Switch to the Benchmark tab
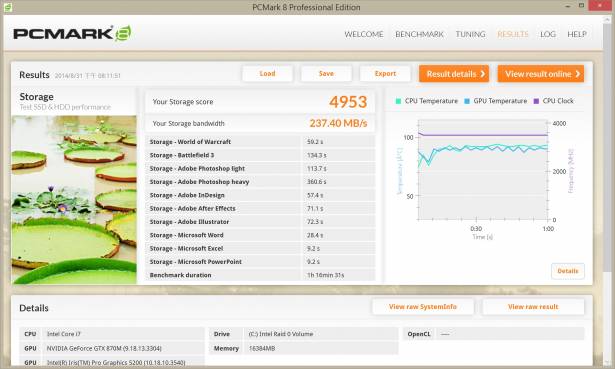The height and width of the screenshot is (369, 615). coord(419,35)
